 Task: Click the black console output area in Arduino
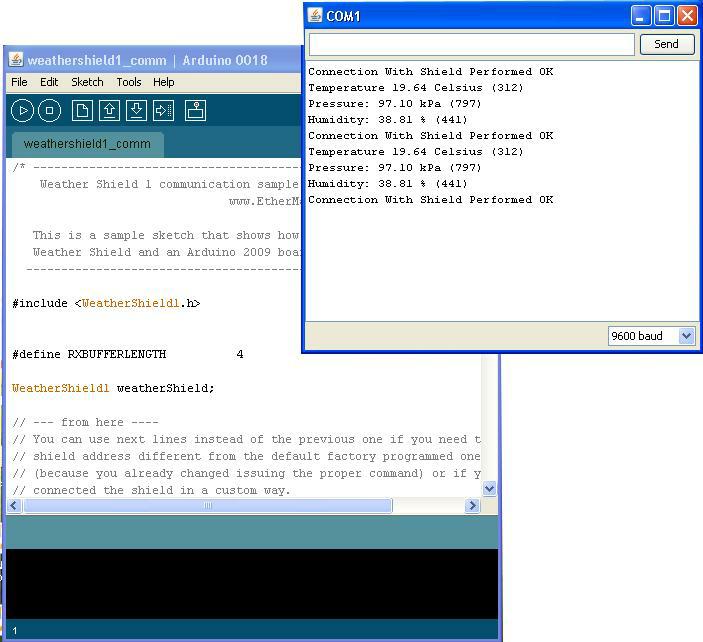pos(252,584)
